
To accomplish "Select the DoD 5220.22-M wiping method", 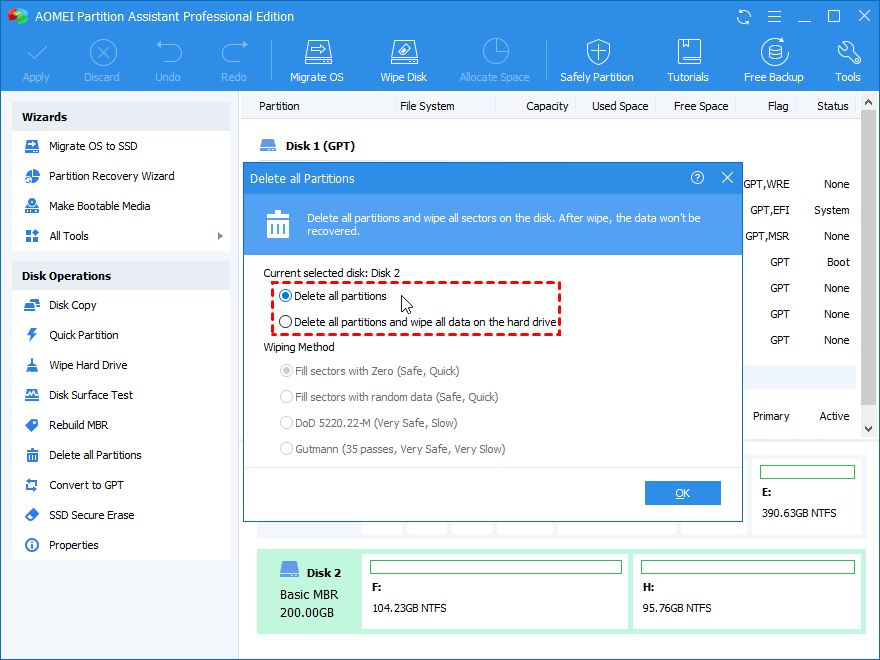I will (286, 423).
